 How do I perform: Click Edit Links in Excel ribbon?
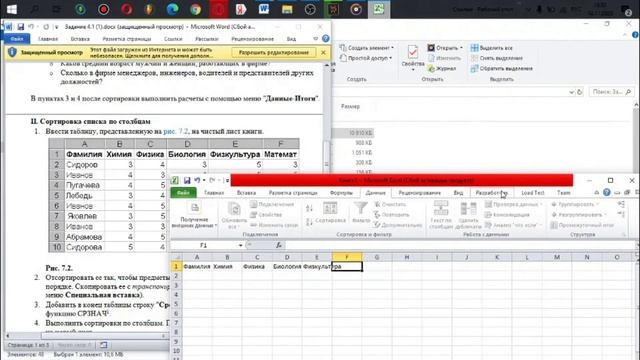pyautogui.click(x=273, y=225)
